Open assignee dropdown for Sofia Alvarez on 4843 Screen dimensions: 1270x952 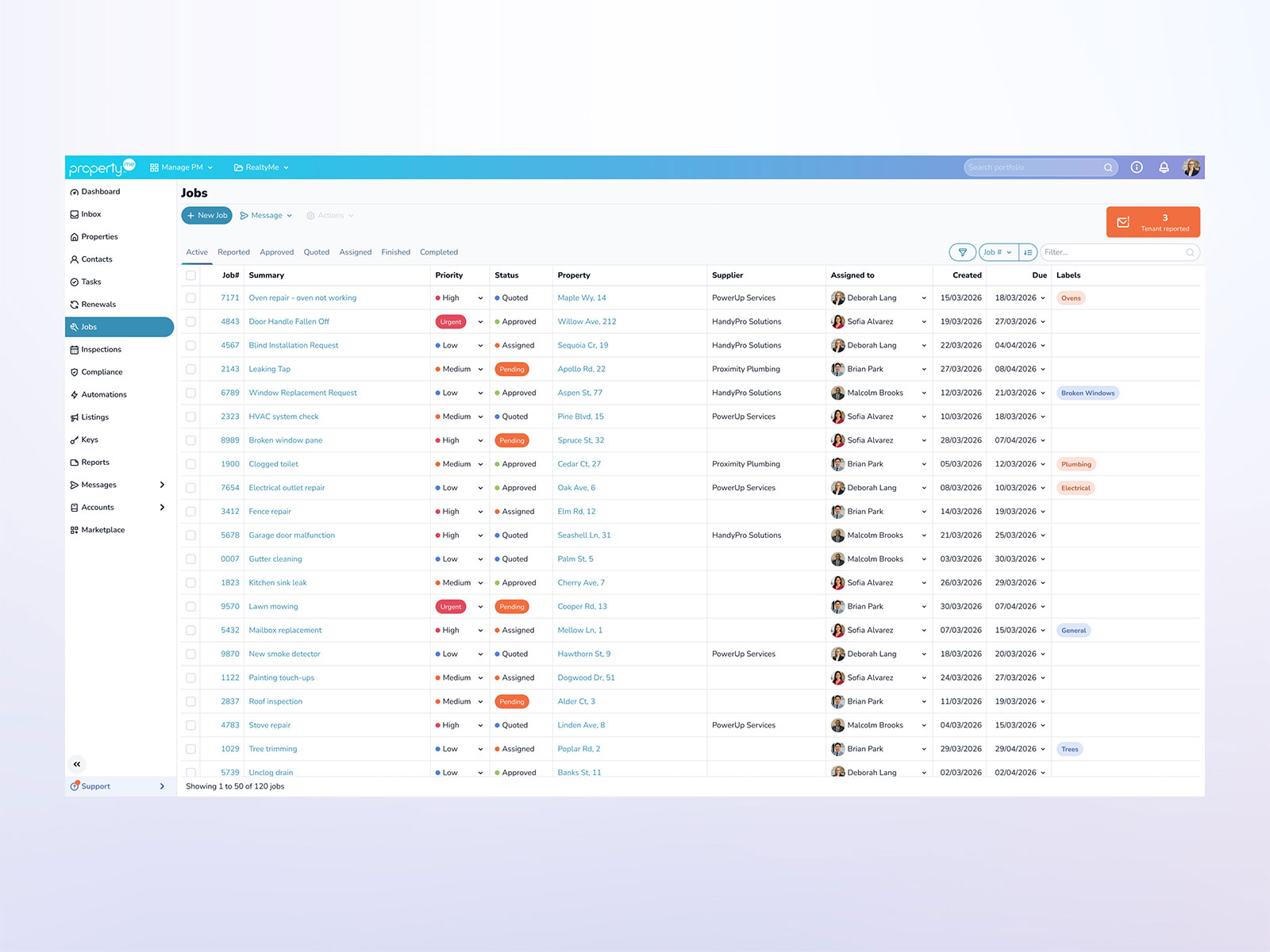[923, 321]
